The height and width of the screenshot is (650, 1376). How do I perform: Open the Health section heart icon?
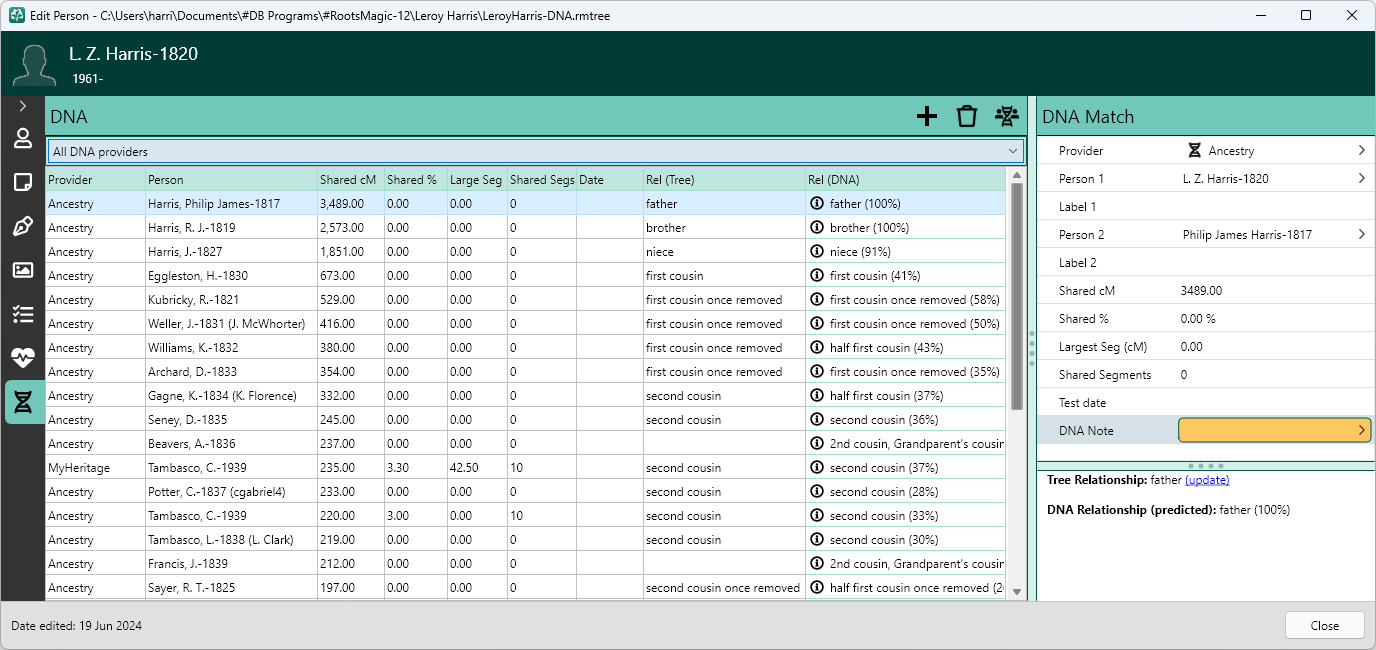coord(23,357)
